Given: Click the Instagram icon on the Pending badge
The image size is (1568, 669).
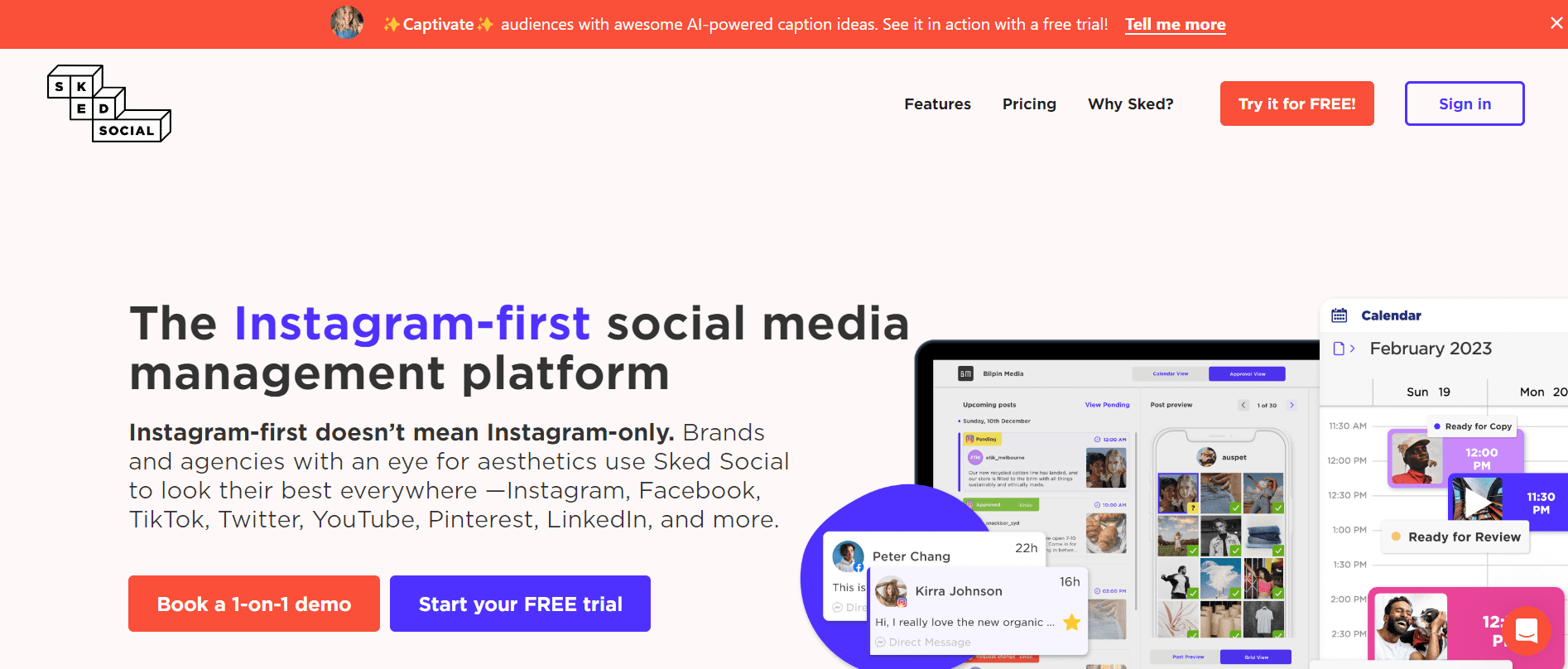Looking at the screenshot, I should 970,439.
